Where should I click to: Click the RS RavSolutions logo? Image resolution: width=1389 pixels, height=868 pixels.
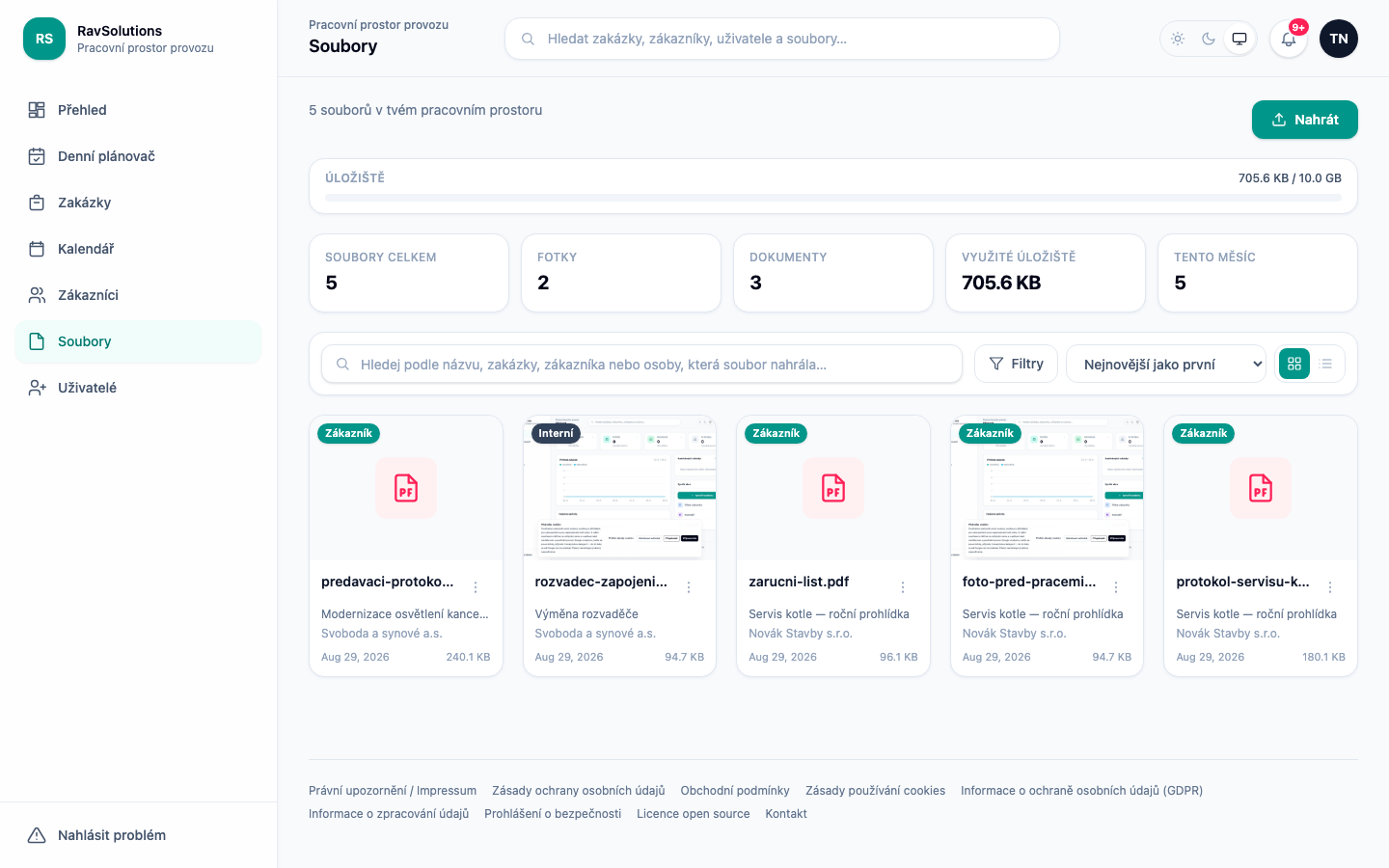(x=44, y=39)
